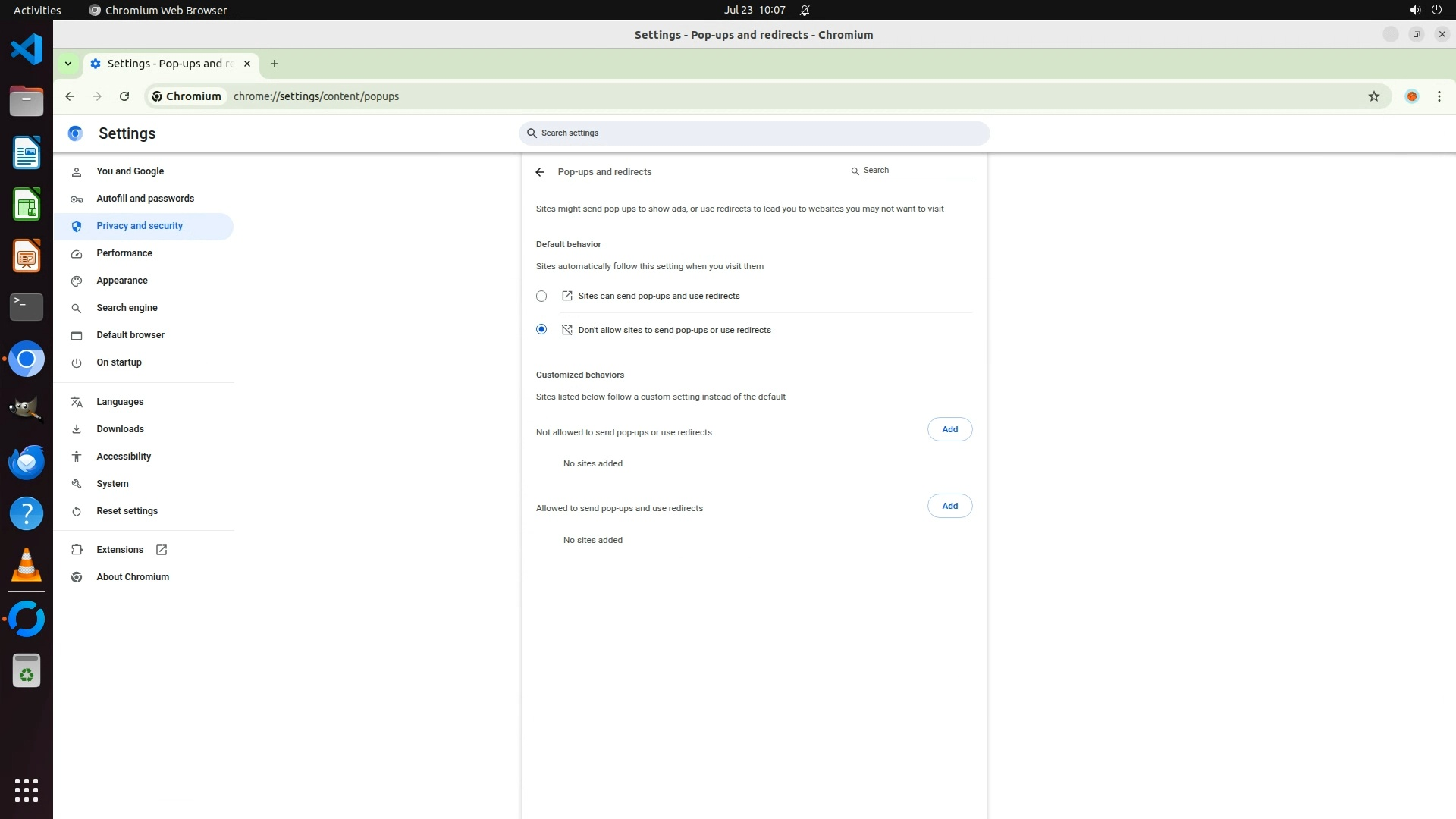The width and height of the screenshot is (1456, 819).
Task: Open the Chromium three-dot menu
Action: [1439, 96]
